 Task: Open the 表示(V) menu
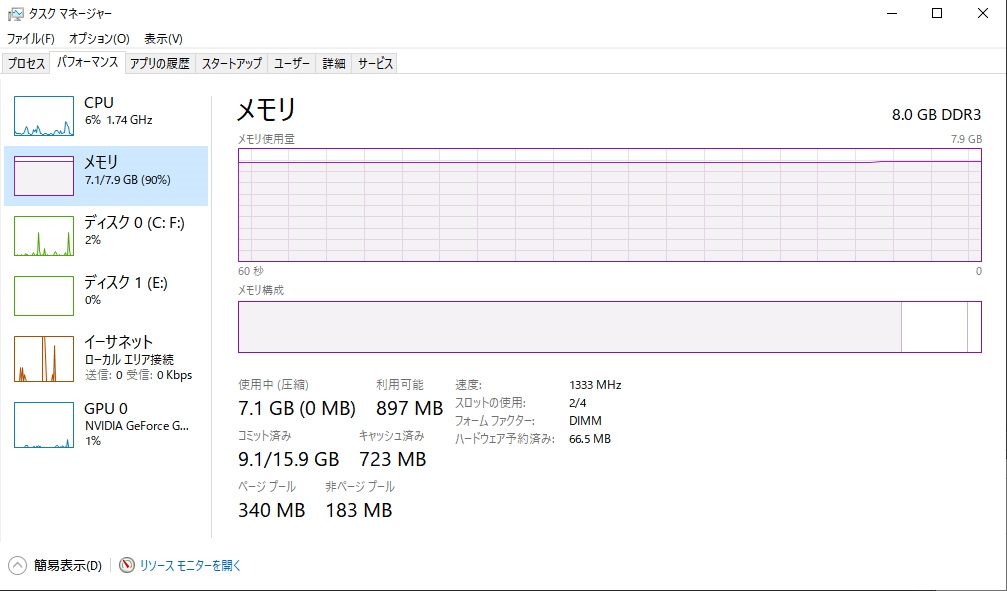163,39
